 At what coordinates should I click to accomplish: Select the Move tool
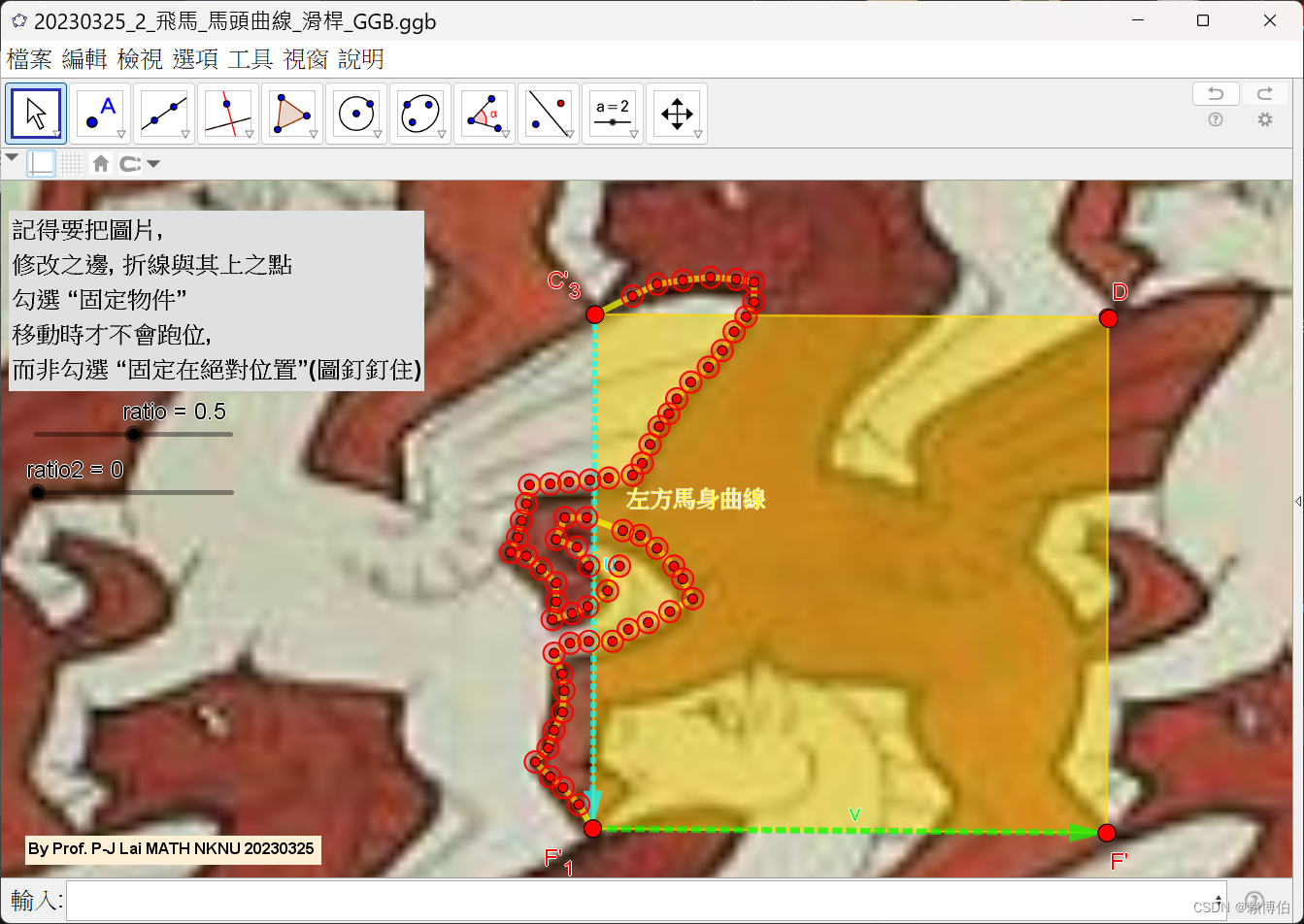point(35,114)
